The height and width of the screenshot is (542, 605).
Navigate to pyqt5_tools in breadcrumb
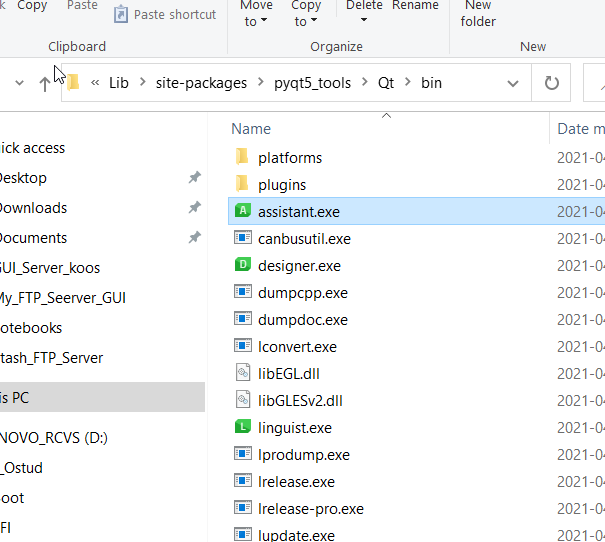pos(313,83)
